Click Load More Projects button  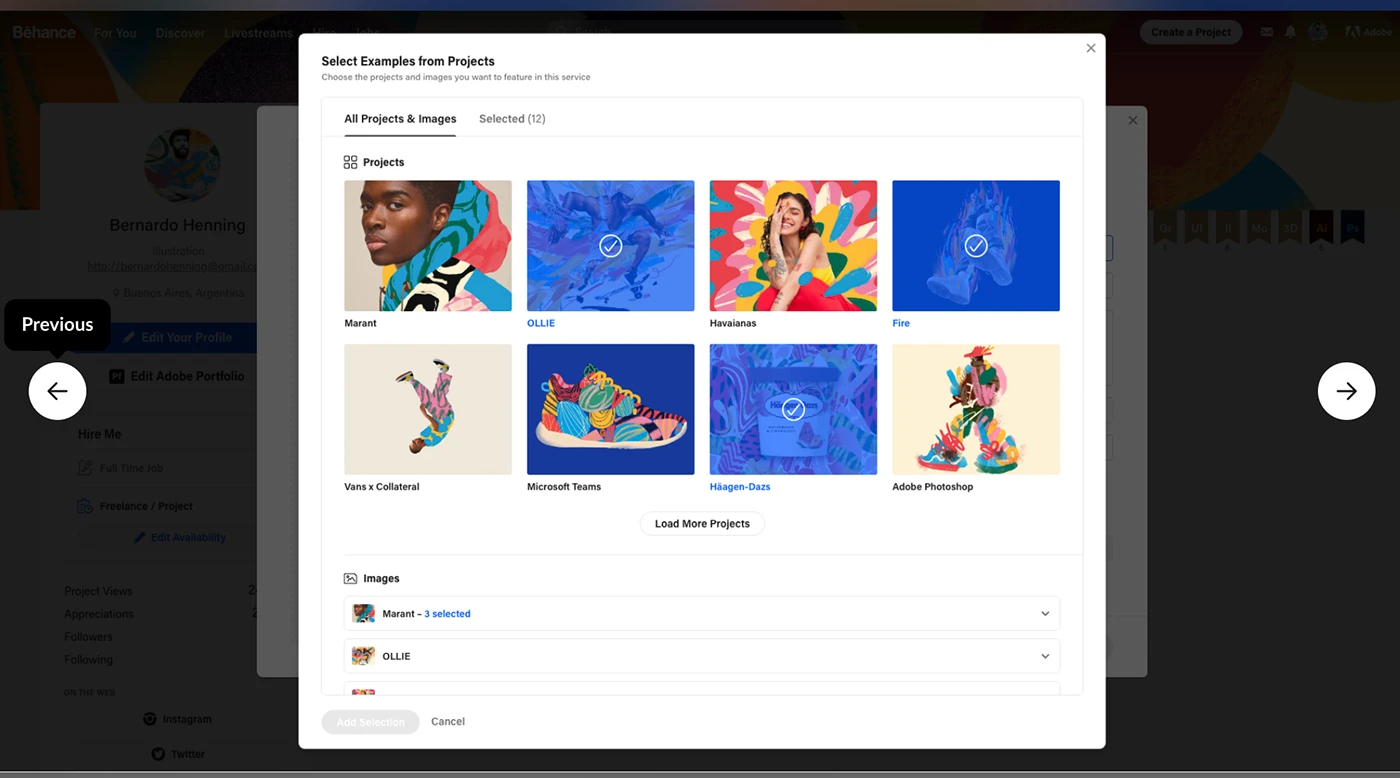[702, 524]
